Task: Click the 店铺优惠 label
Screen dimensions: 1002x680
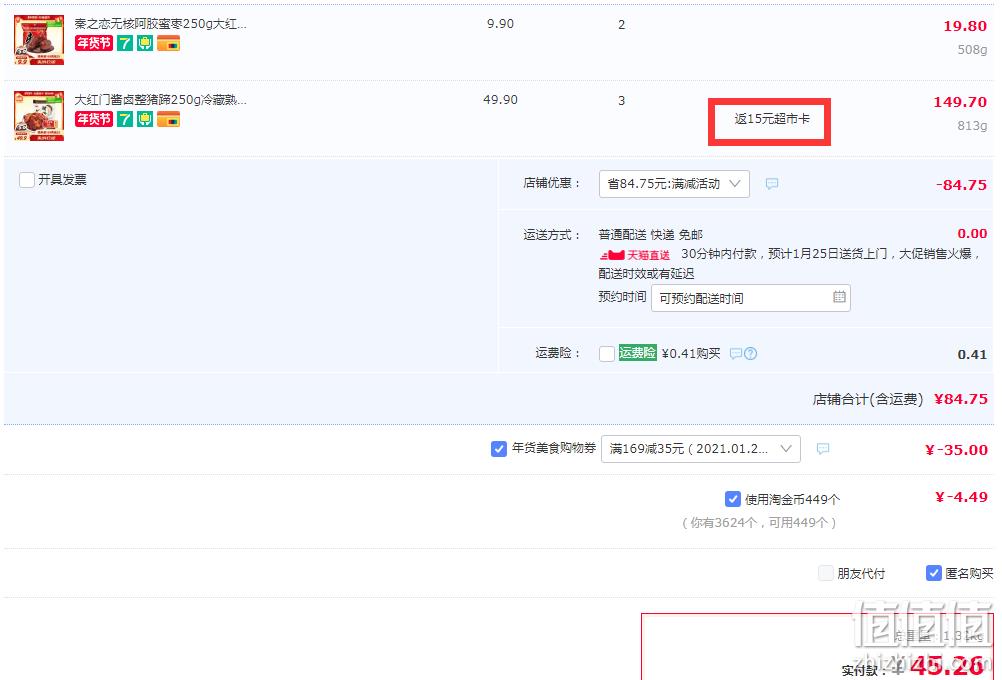Action: [552, 183]
